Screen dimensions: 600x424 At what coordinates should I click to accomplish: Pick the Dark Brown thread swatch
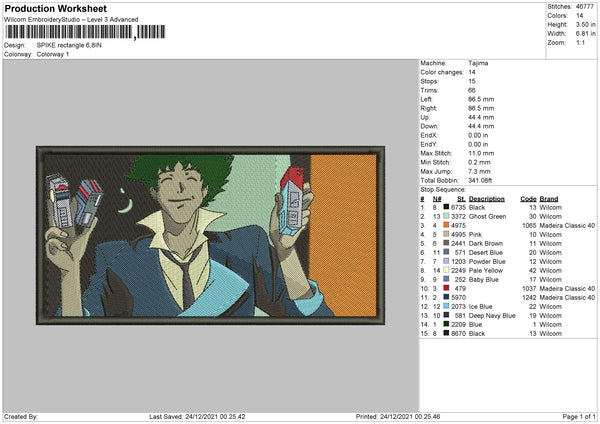pos(446,243)
